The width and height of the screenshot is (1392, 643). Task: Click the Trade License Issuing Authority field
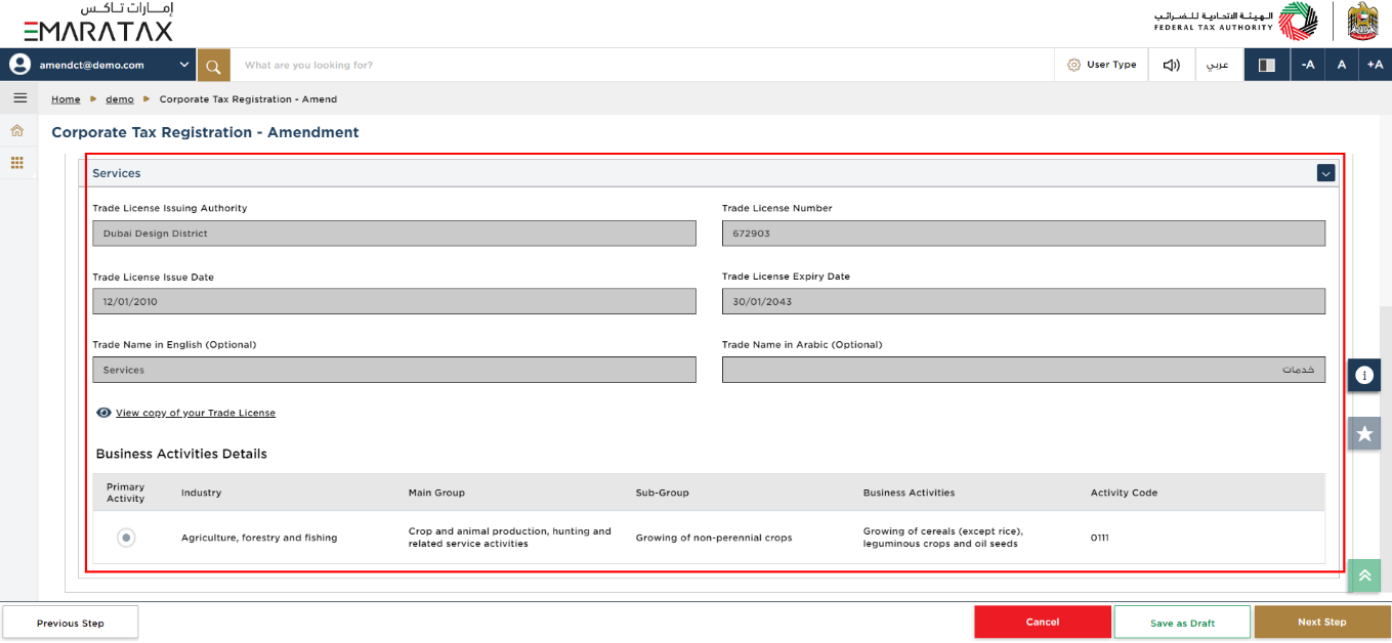click(x=394, y=233)
